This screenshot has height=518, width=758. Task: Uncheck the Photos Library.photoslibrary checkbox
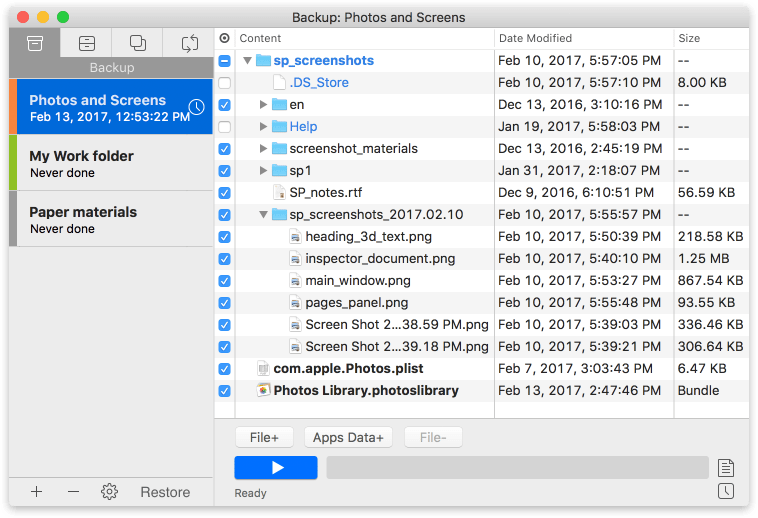pyautogui.click(x=224, y=390)
